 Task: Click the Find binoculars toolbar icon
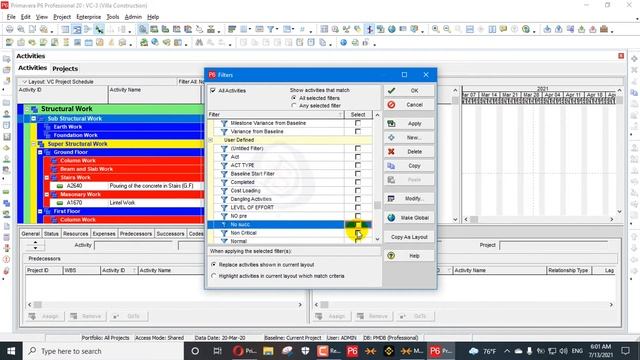pyautogui.click(x=199, y=42)
